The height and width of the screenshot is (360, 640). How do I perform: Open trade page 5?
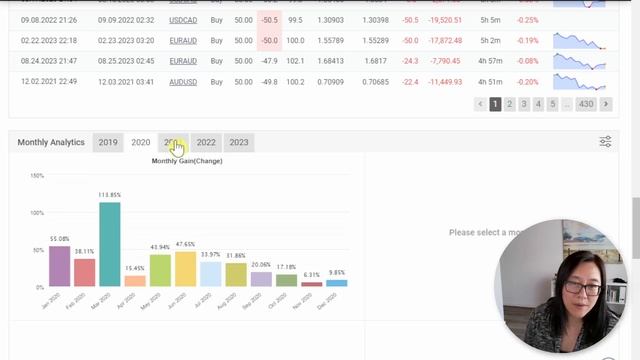(553, 104)
